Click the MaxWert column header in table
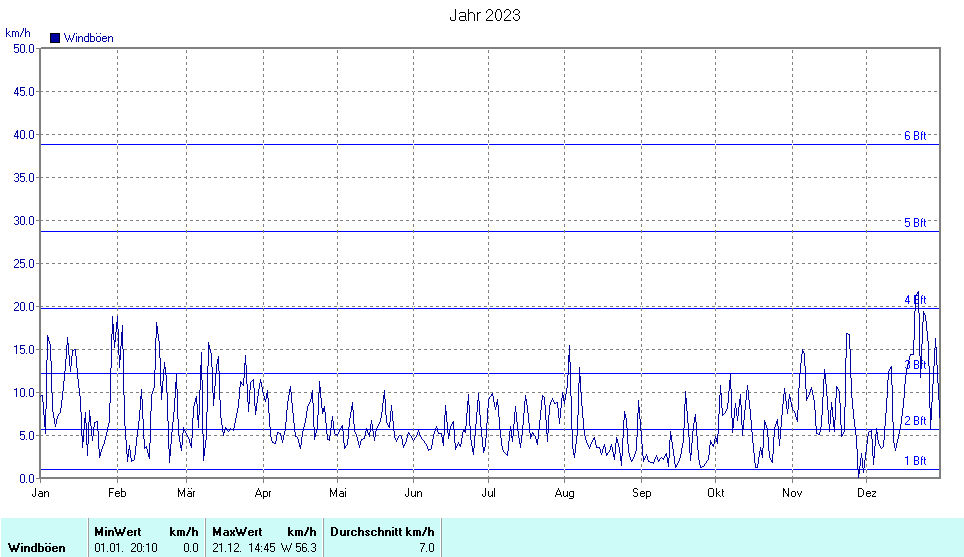Screen dimensions: 964x557 pyautogui.click(x=238, y=532)
